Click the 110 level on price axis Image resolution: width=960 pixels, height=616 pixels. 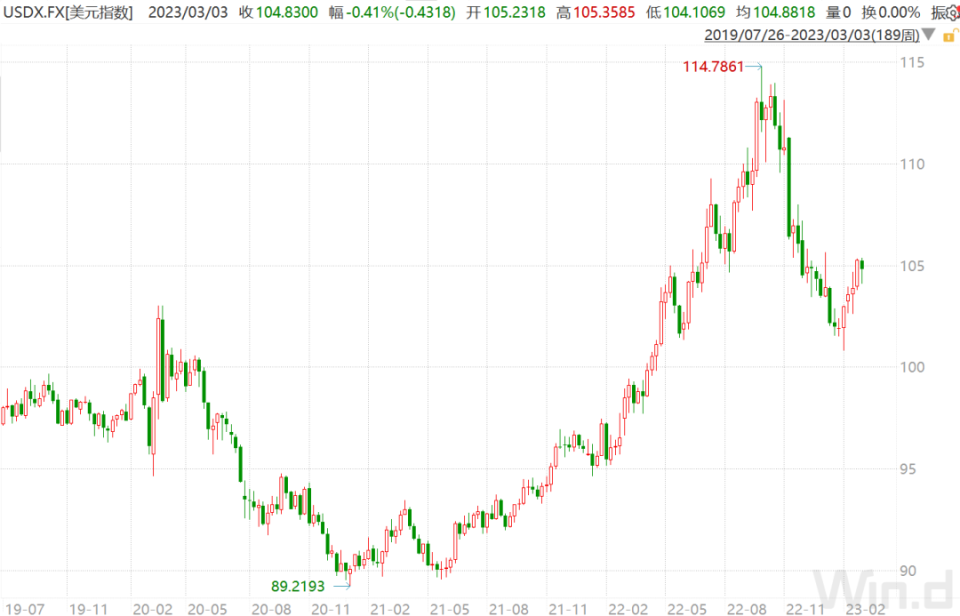[910, 164]
